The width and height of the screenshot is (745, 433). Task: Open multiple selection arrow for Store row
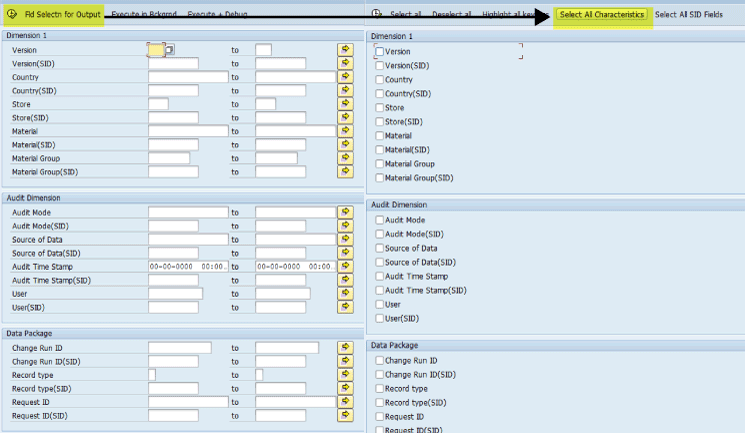[345, 104]
